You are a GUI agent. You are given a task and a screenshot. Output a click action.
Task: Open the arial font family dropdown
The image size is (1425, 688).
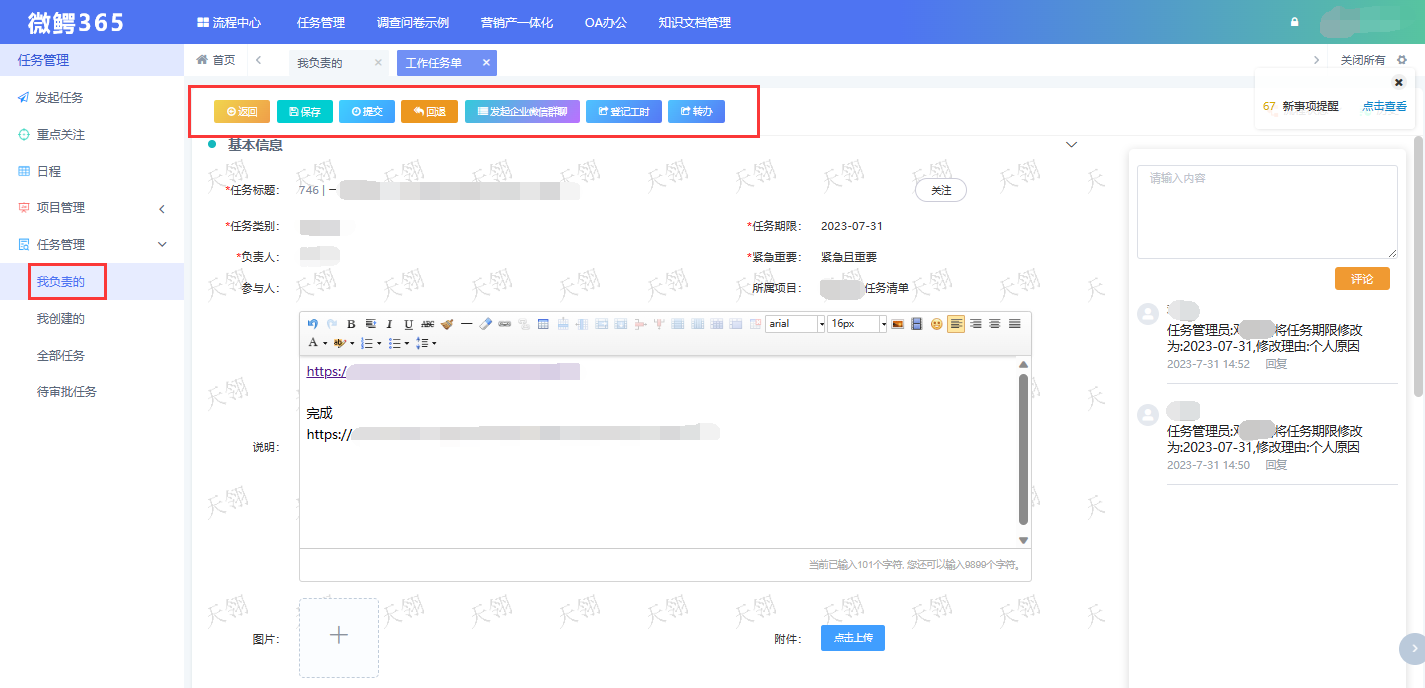796,324
